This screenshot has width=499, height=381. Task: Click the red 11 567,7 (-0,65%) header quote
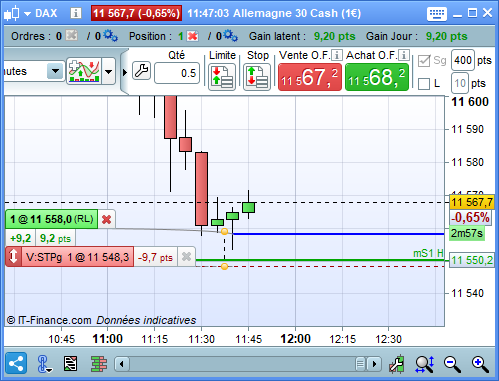coord(136,13)
